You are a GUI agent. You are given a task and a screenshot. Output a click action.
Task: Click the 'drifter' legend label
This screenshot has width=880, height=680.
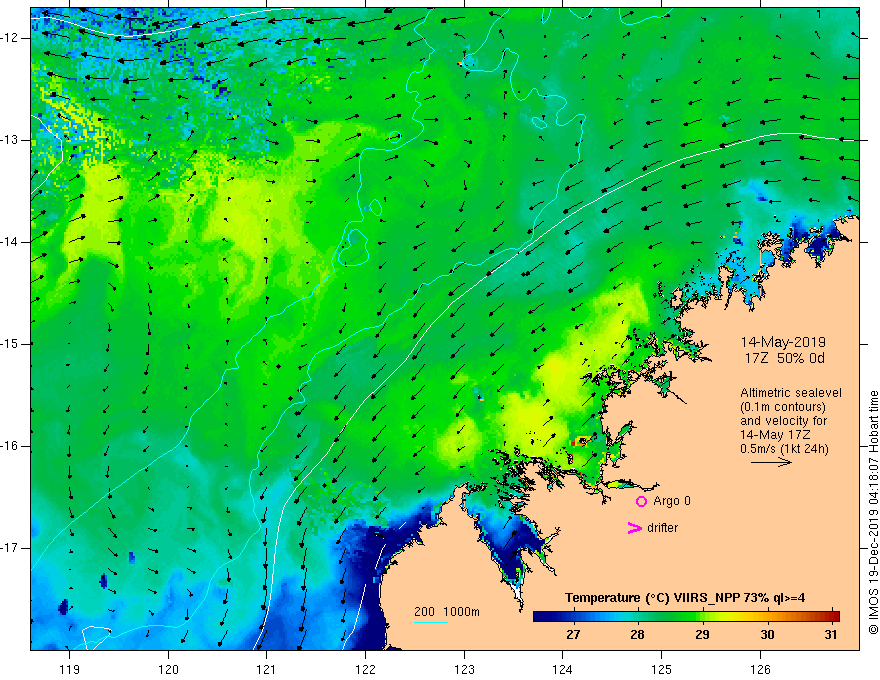point(662,528)
